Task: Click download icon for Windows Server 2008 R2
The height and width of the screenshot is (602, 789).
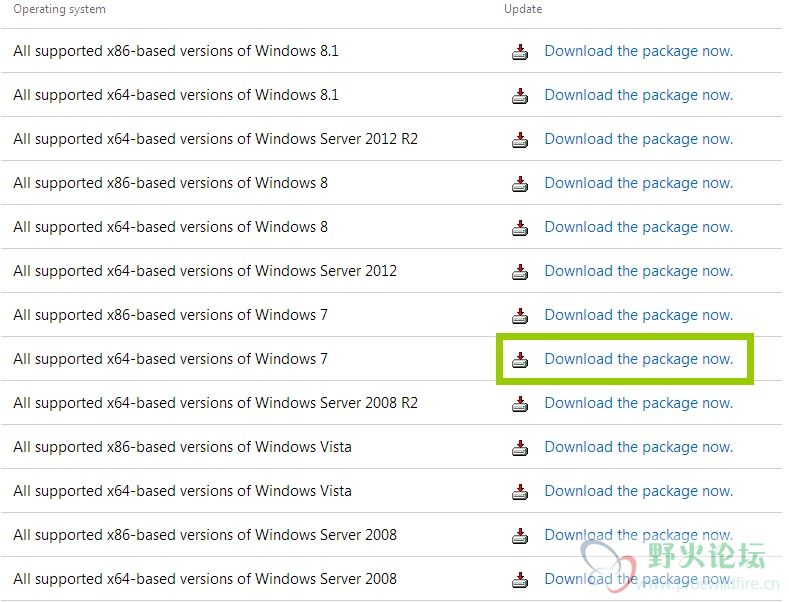Action: point(520,403)
